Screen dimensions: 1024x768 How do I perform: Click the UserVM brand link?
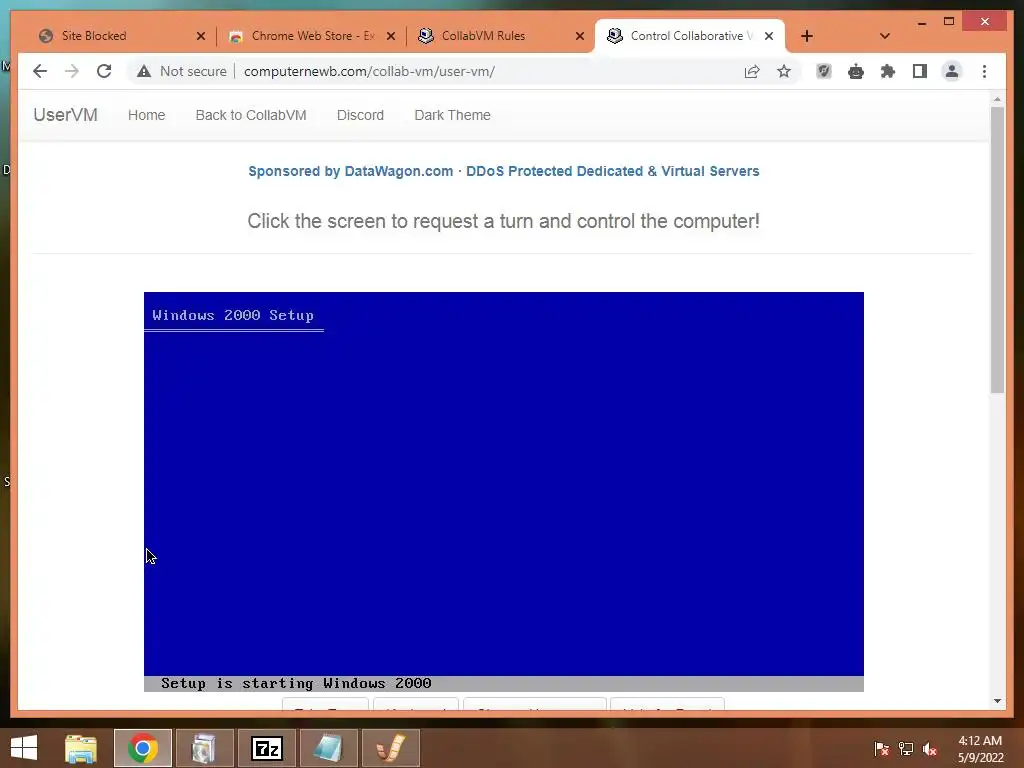coord(65,115)
